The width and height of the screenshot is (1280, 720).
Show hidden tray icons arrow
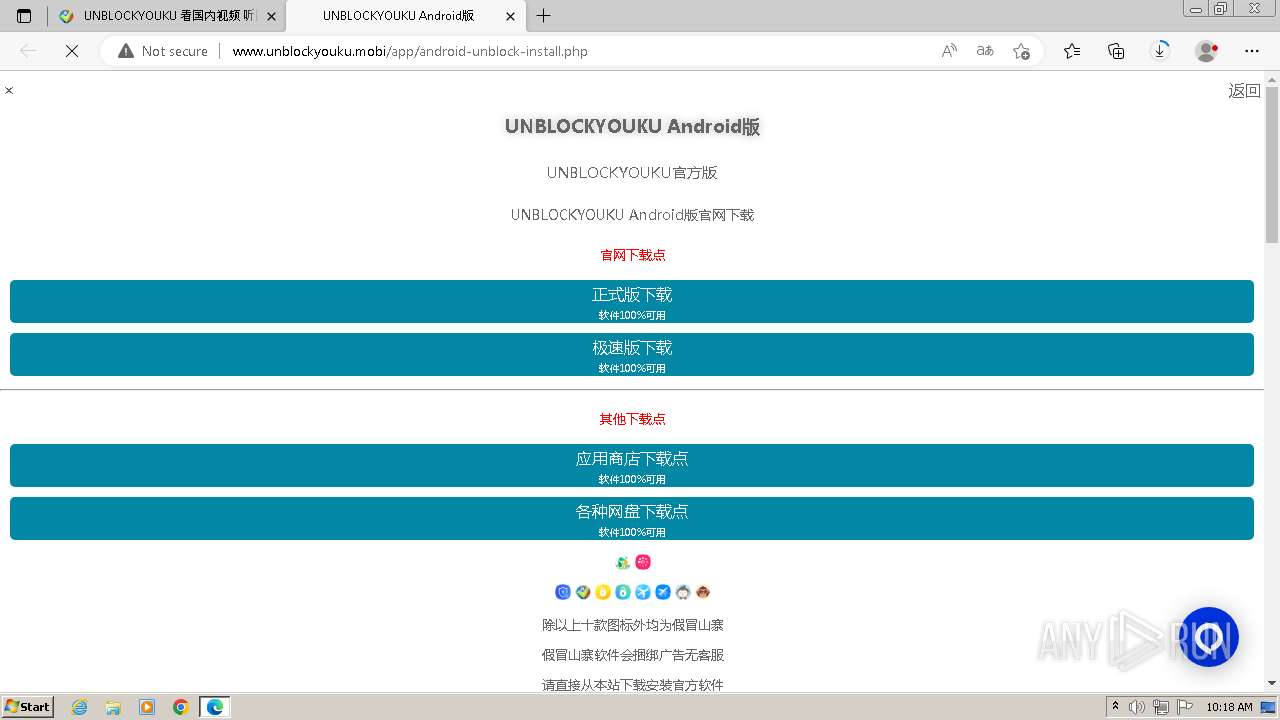coord(1115,707)
